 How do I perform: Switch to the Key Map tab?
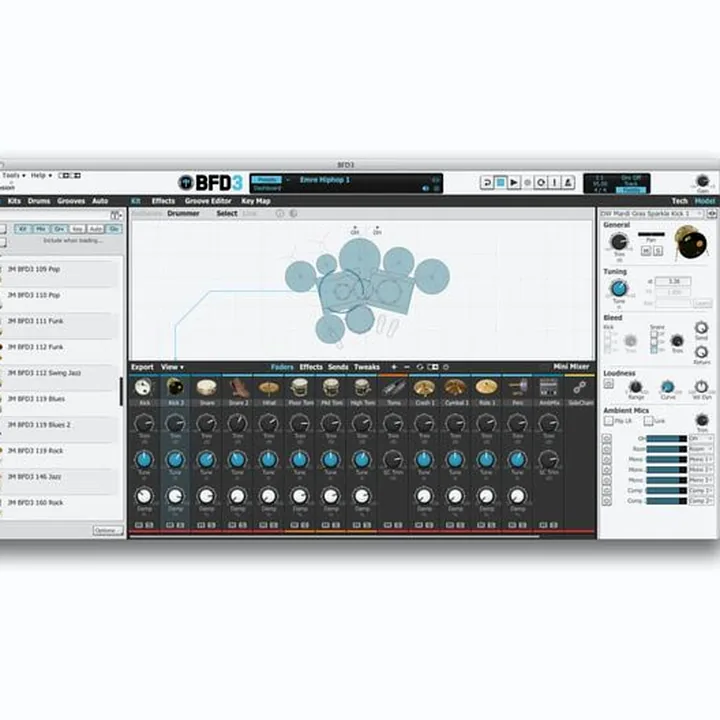tap(256, 201)
